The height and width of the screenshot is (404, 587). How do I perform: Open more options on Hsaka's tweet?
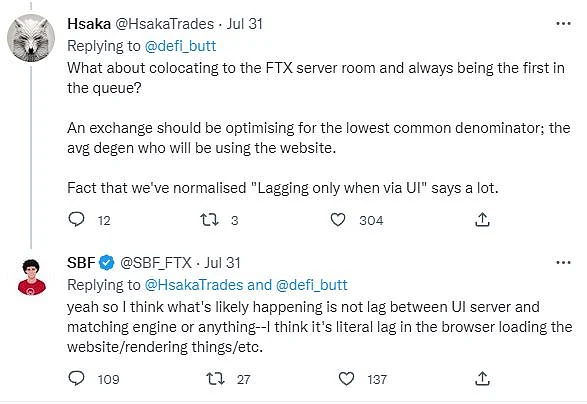point(563,24)
